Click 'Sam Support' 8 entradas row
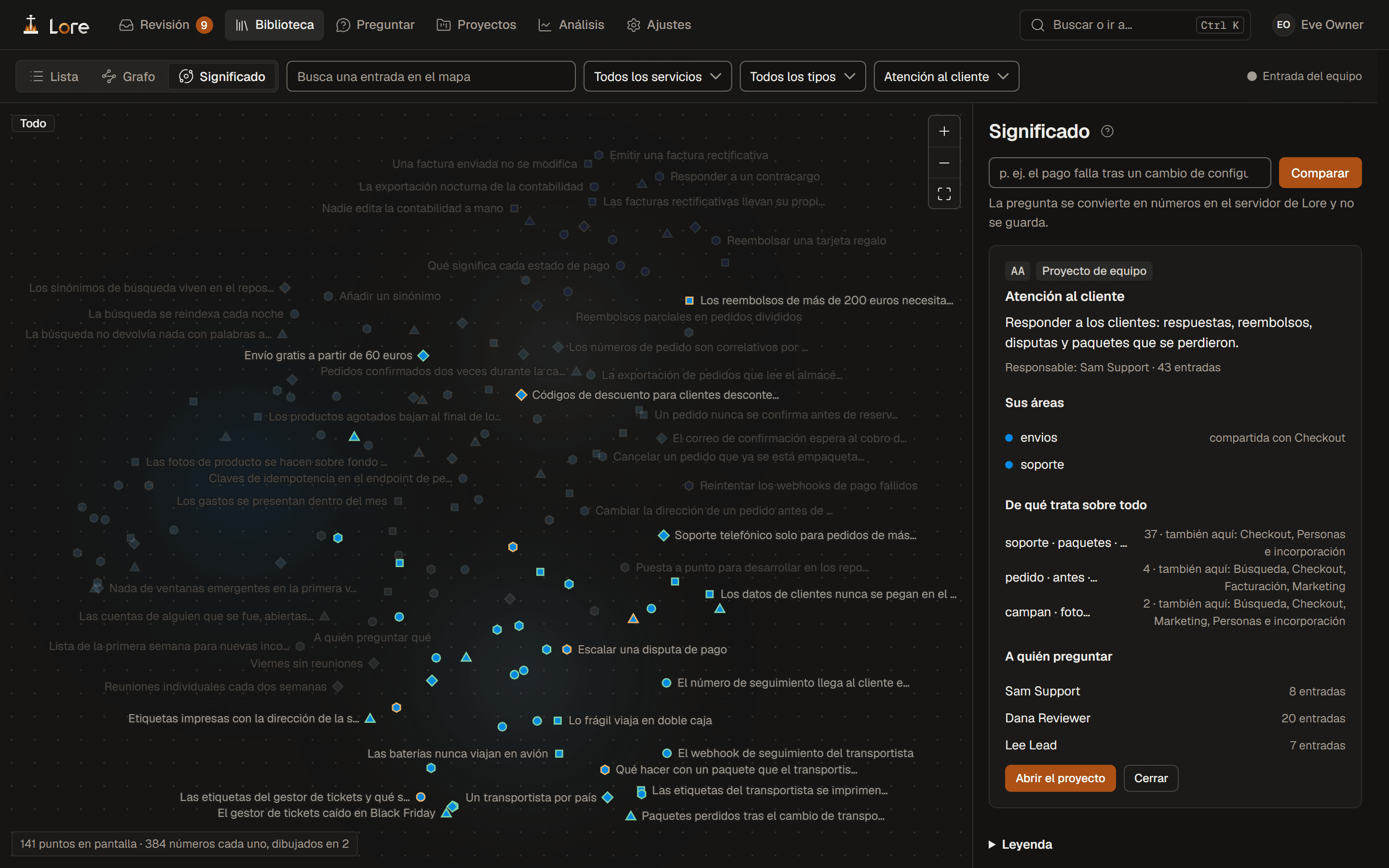Image resolution: width=1389 pixels, height=868 pixels. point(1175,691)
